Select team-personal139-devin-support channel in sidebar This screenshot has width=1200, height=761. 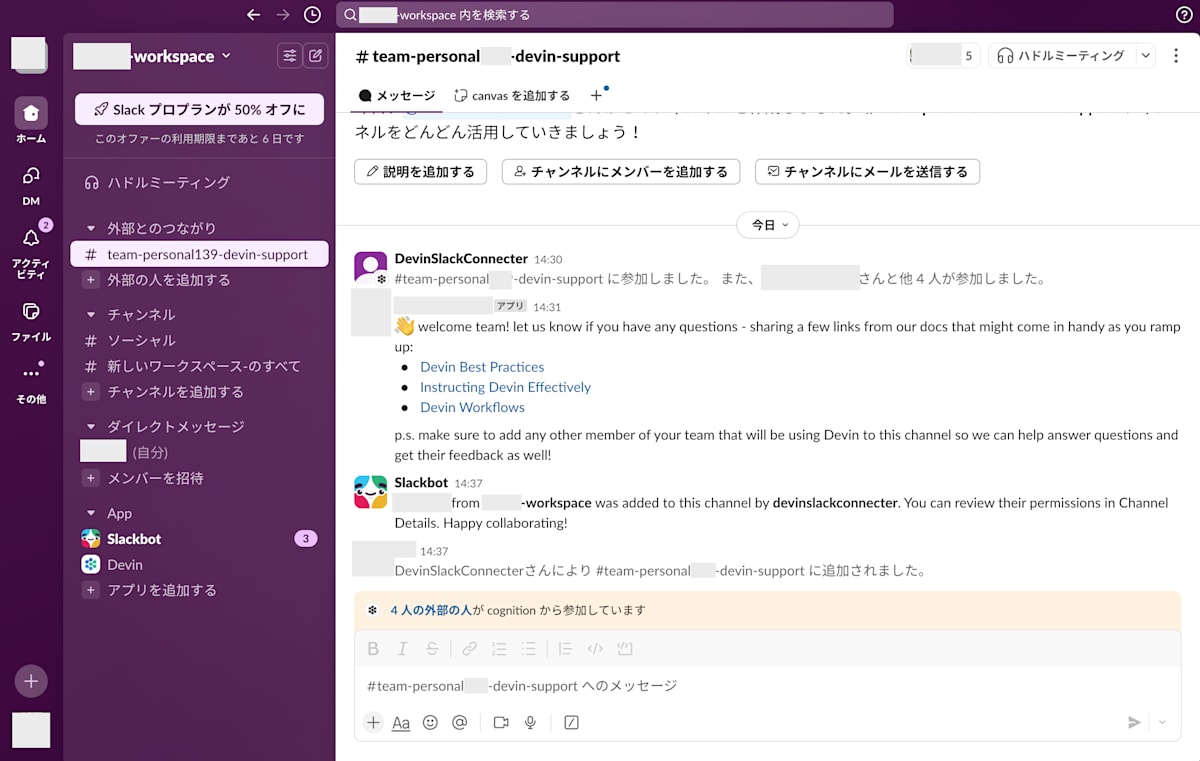pos(199,254)
